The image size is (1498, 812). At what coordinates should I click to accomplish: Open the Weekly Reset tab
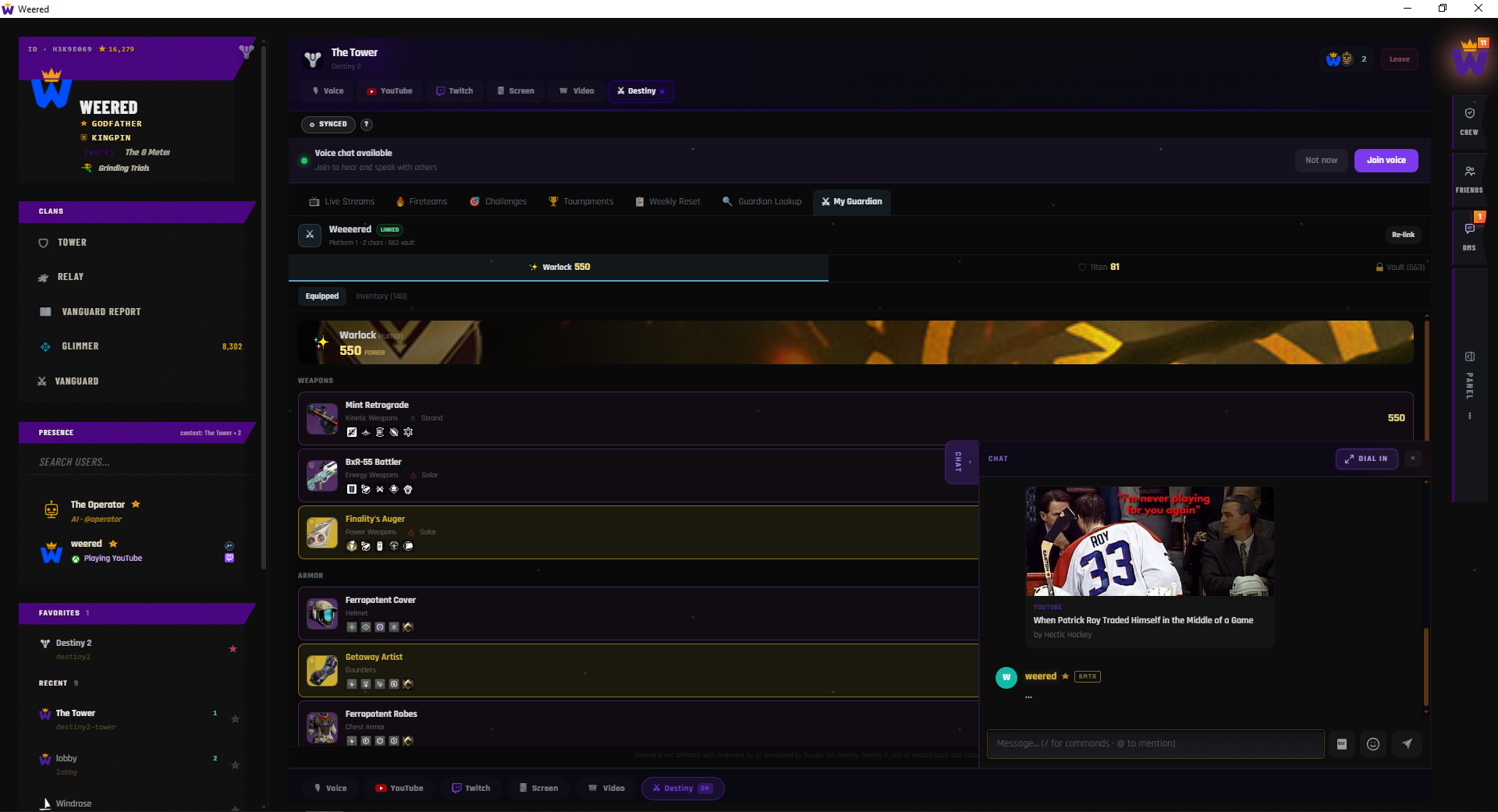(x=668, y=202)
